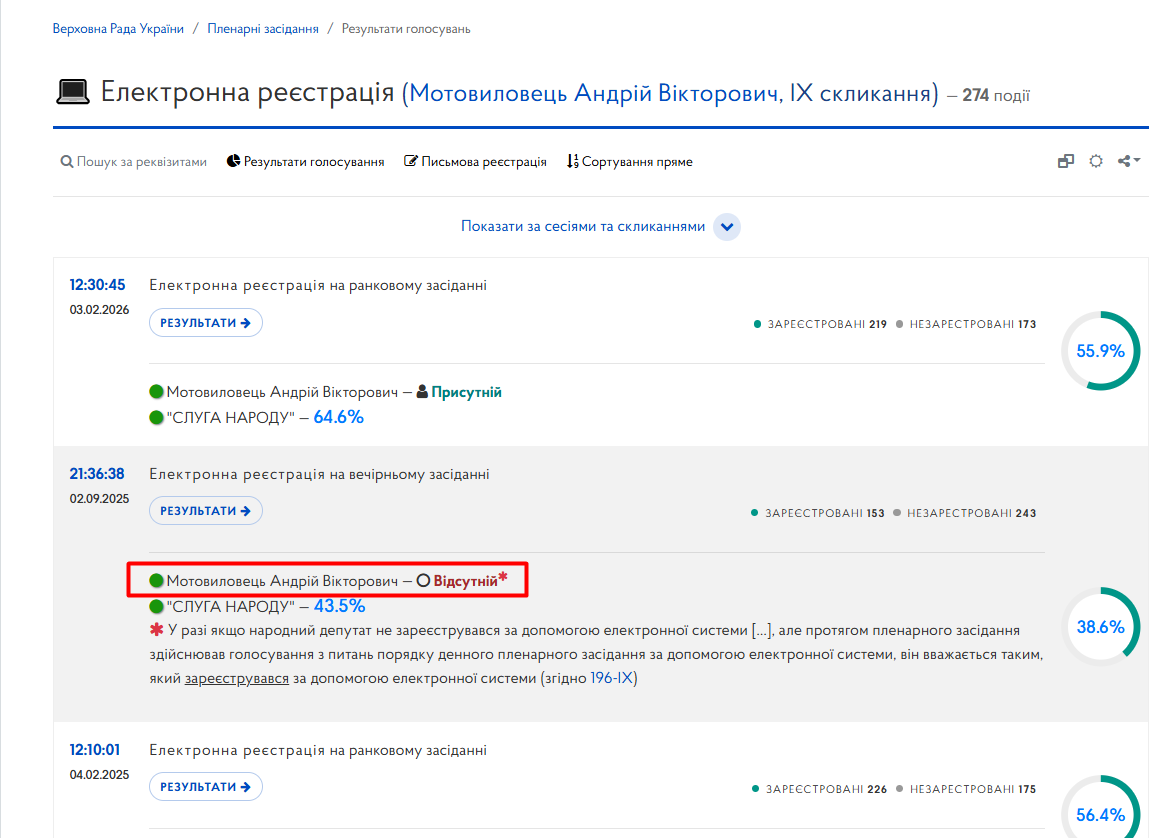Click the empty circle icon beside 'Відсутній'

pyautogui.click(x=423, y=581)
